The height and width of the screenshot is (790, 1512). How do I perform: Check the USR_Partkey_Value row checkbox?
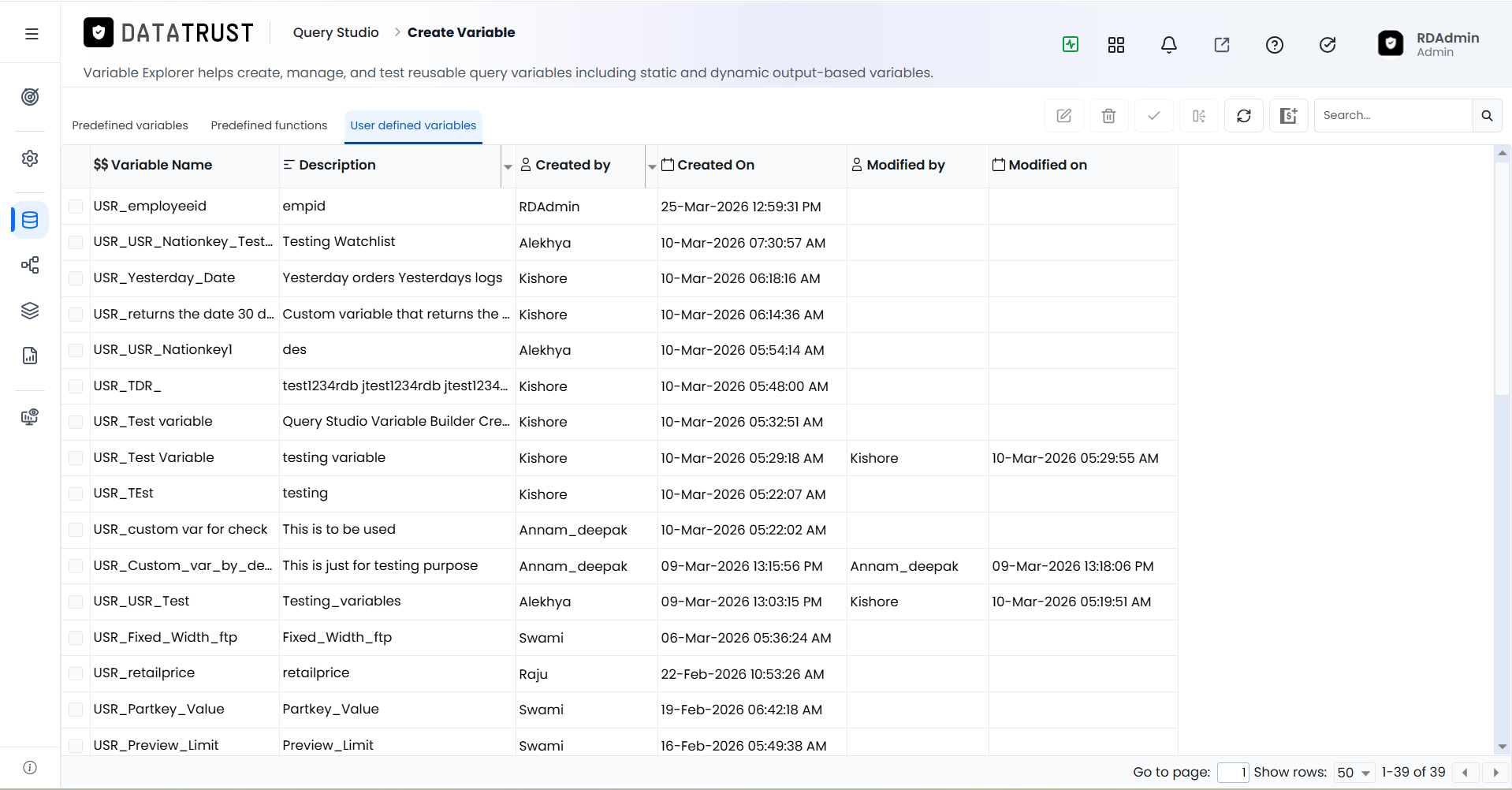click(76, 710)
